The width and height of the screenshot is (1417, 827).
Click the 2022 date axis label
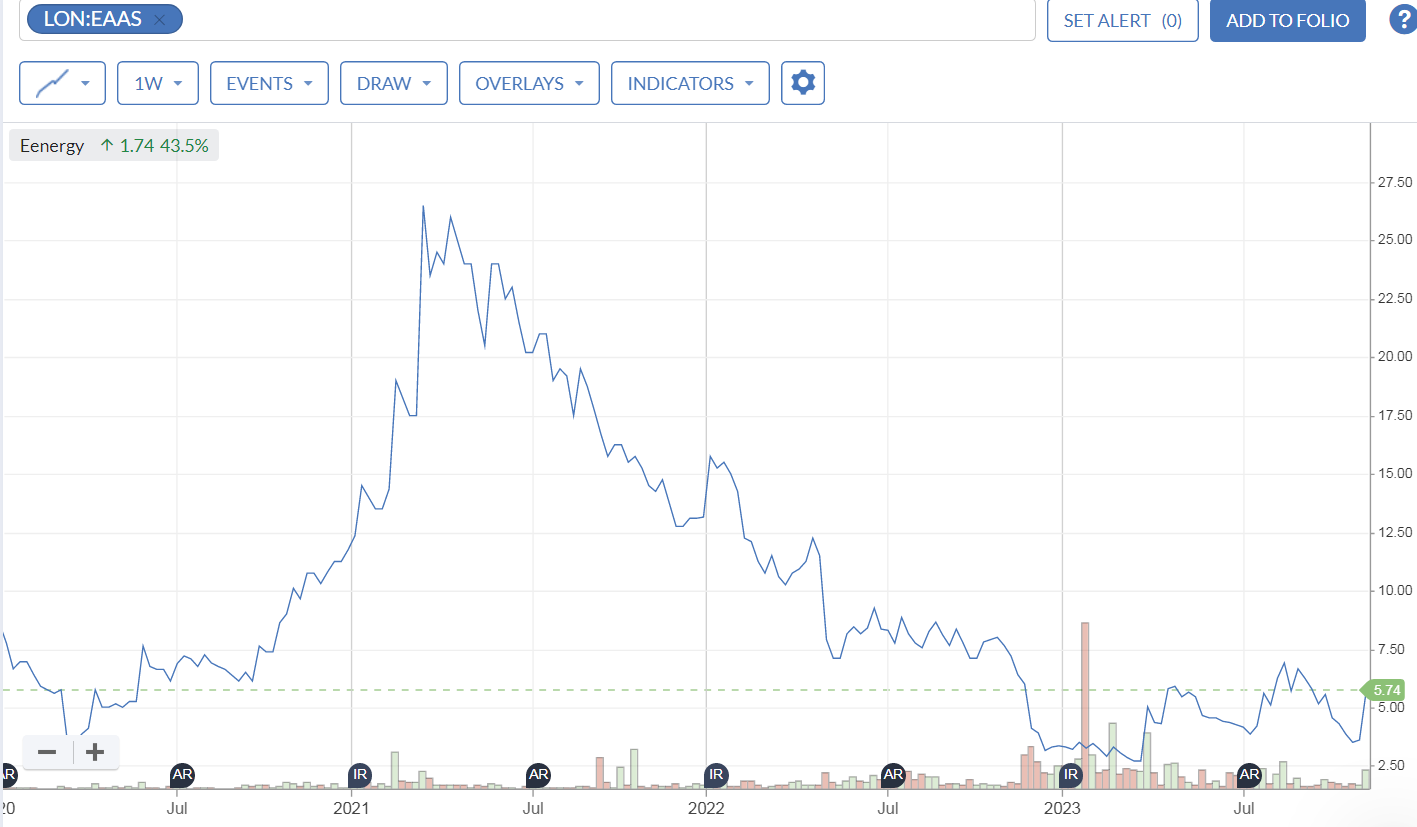point(706,806)
